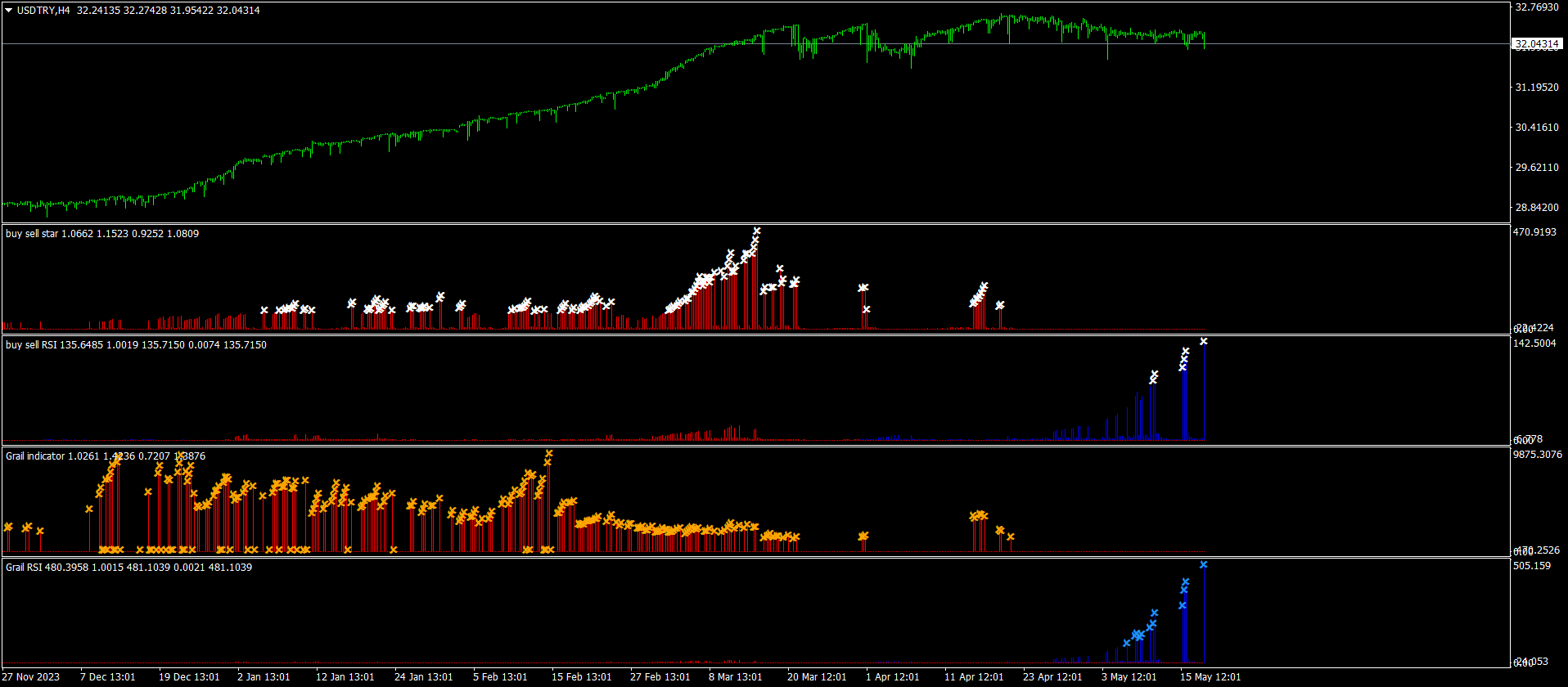
Task: Click the 19 Dec 13:01 time label
Action: pos(189,677)
